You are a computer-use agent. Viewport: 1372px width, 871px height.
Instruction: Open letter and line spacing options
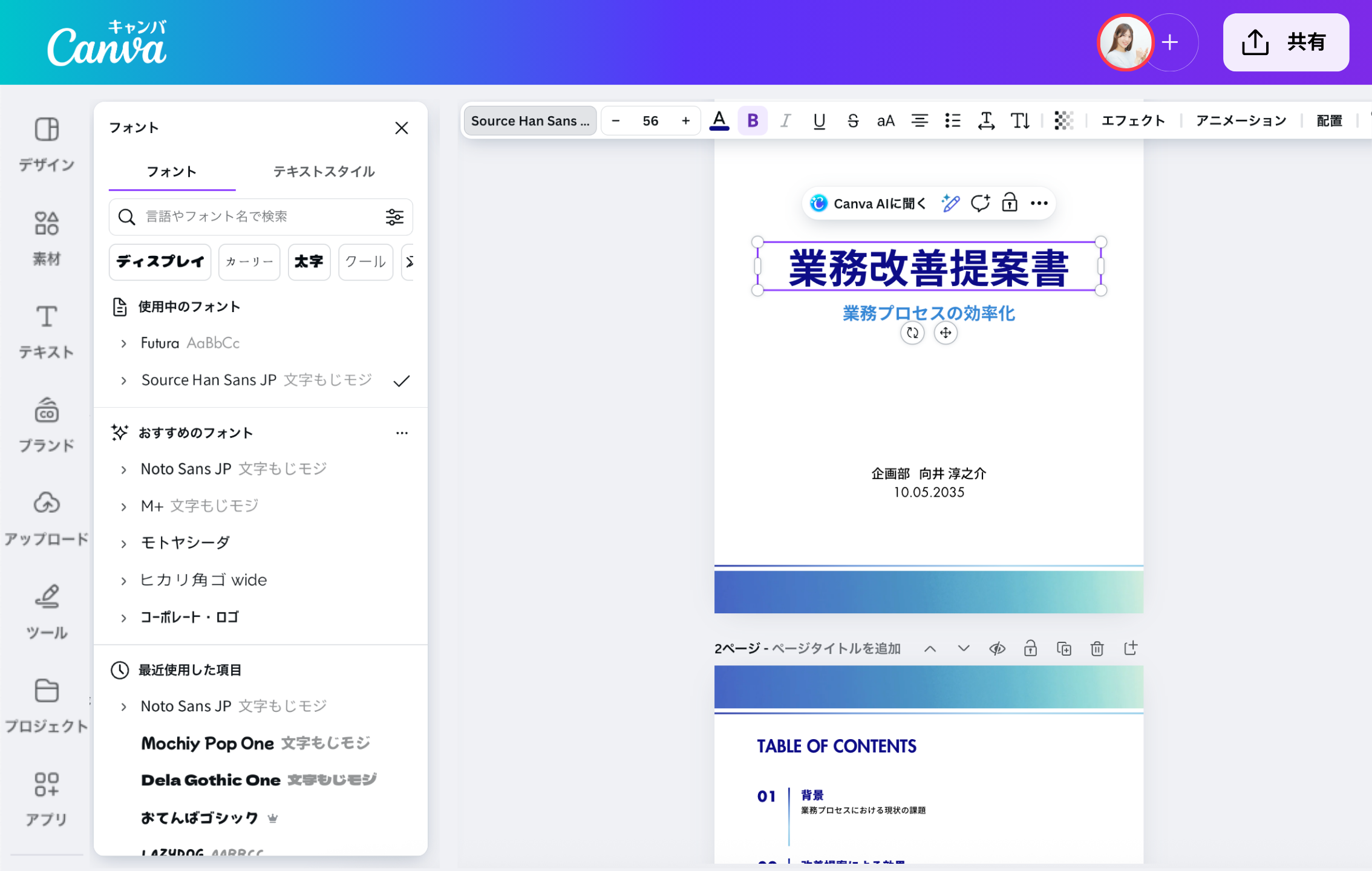986,121
